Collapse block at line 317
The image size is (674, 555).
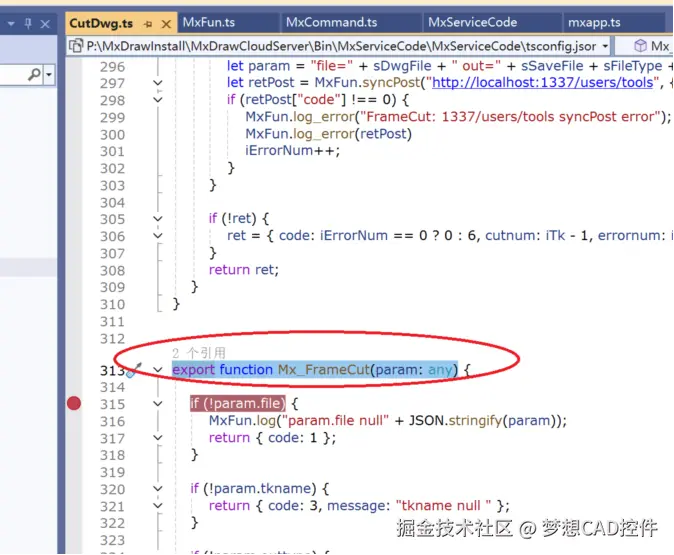(158, 438)
